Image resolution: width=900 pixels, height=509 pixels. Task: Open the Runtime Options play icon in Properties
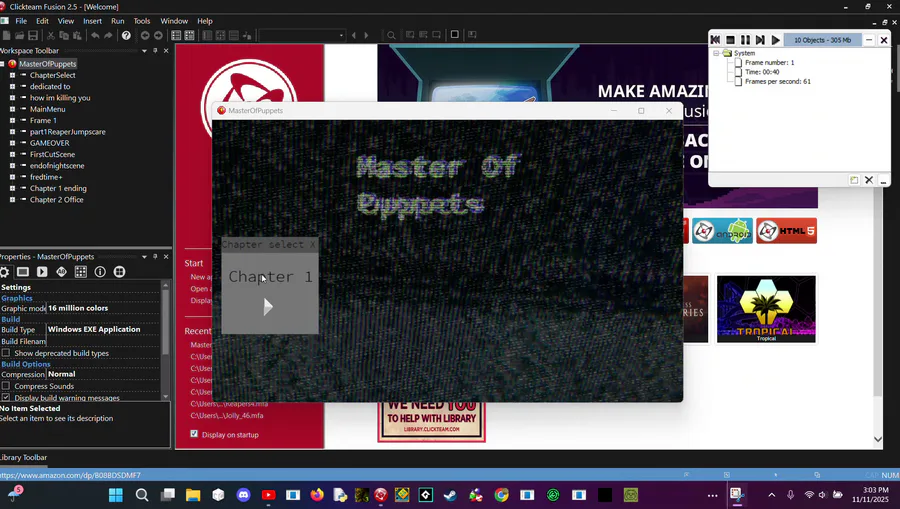tap(42, 272)
